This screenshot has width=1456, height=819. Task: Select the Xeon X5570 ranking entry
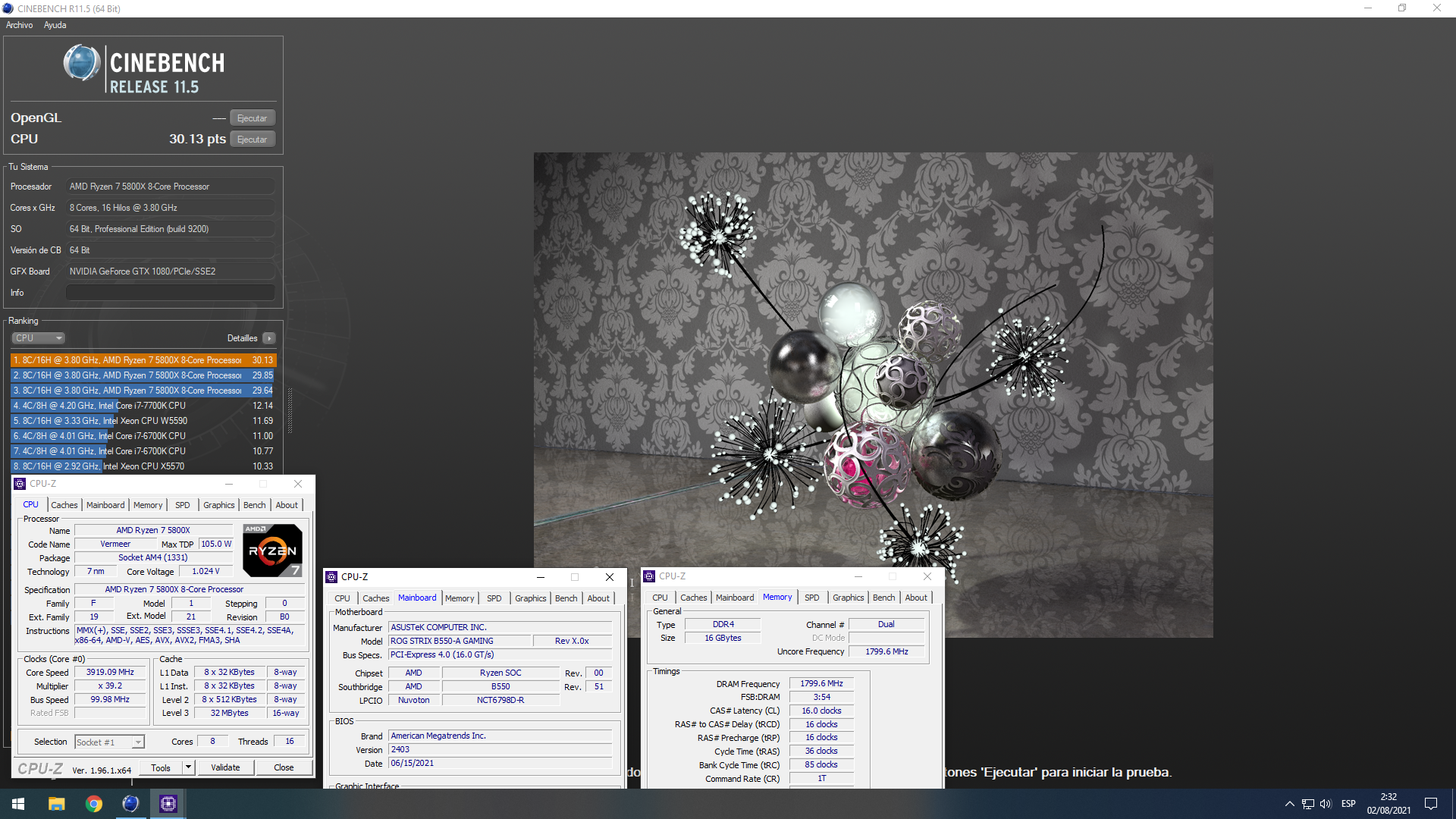tap(143, 466)
